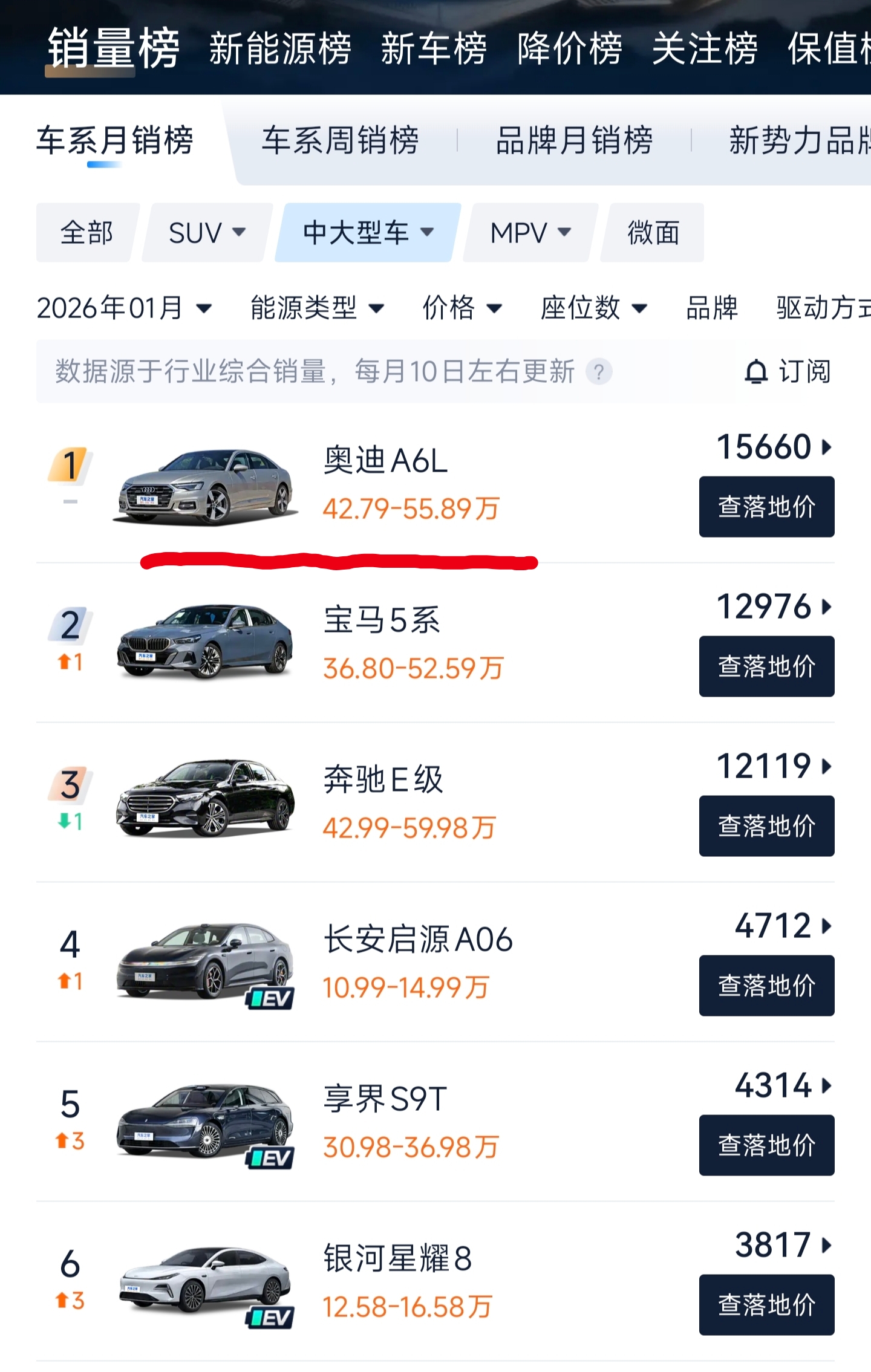871x1372 pixels.
Task: Tap the Mercedes E-Class car image
Action: tap(206, 799)
